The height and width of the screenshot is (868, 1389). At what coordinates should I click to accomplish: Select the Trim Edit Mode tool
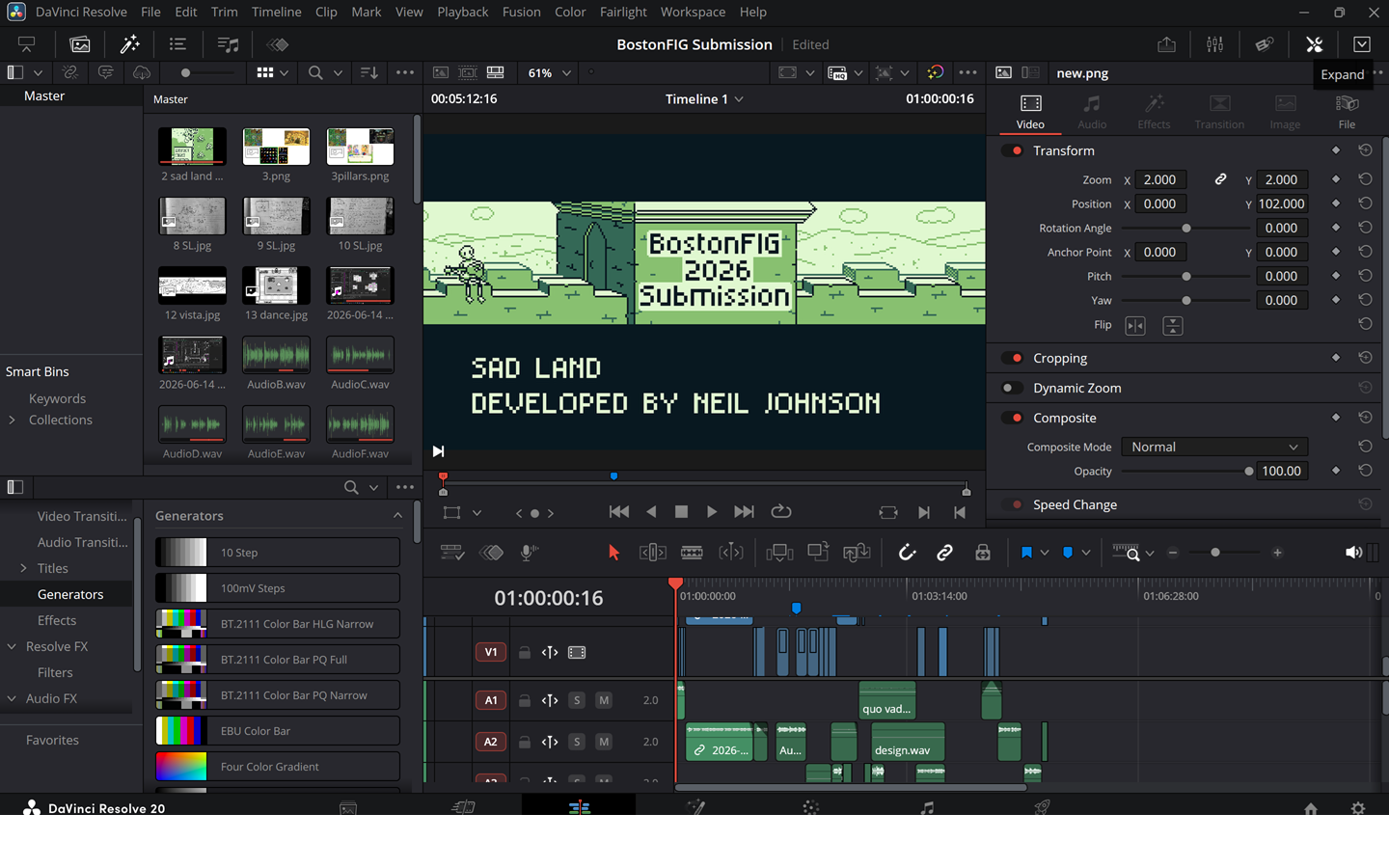pyautogui.click(x=653, y=553)
